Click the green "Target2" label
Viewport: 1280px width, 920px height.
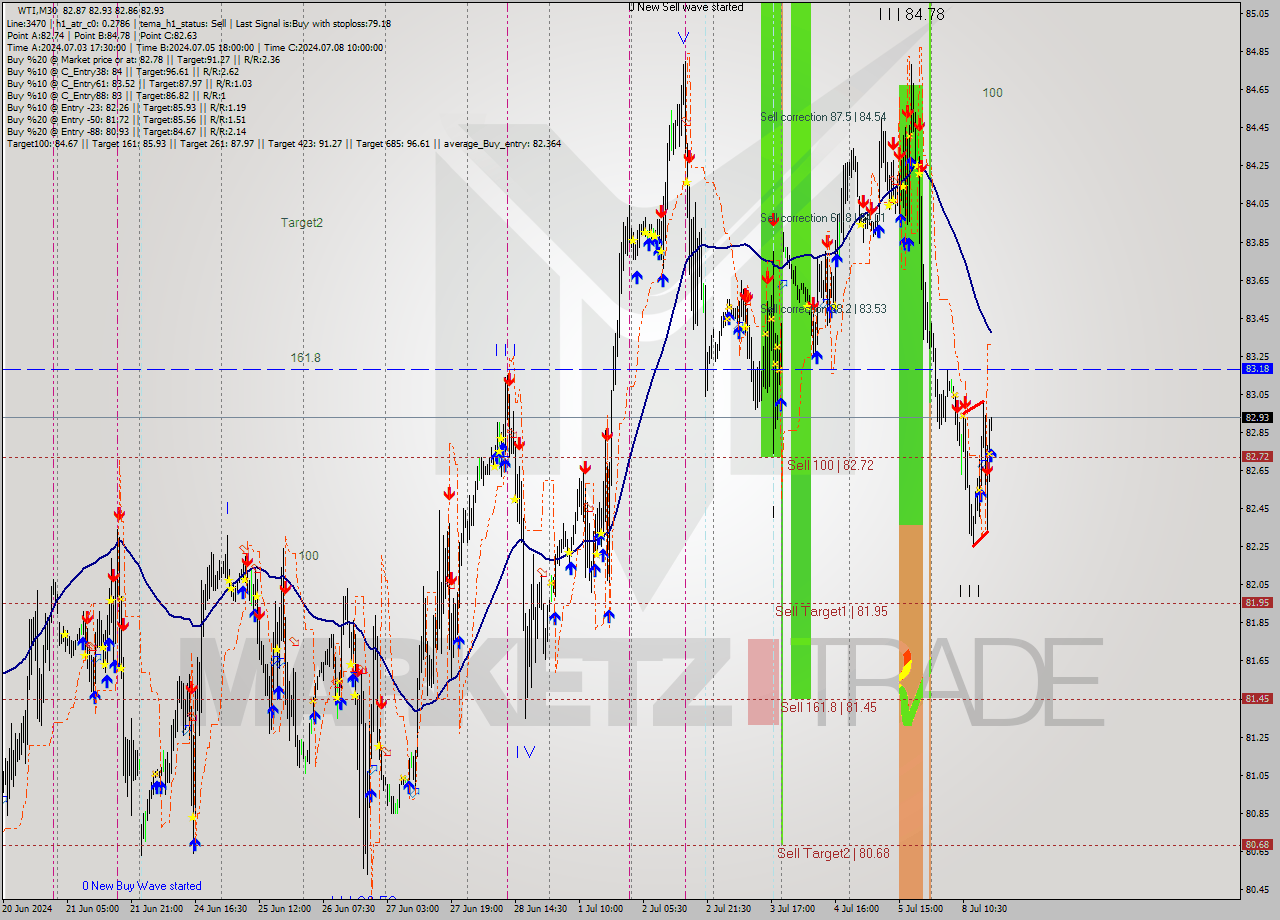click(x=302, y=223)
